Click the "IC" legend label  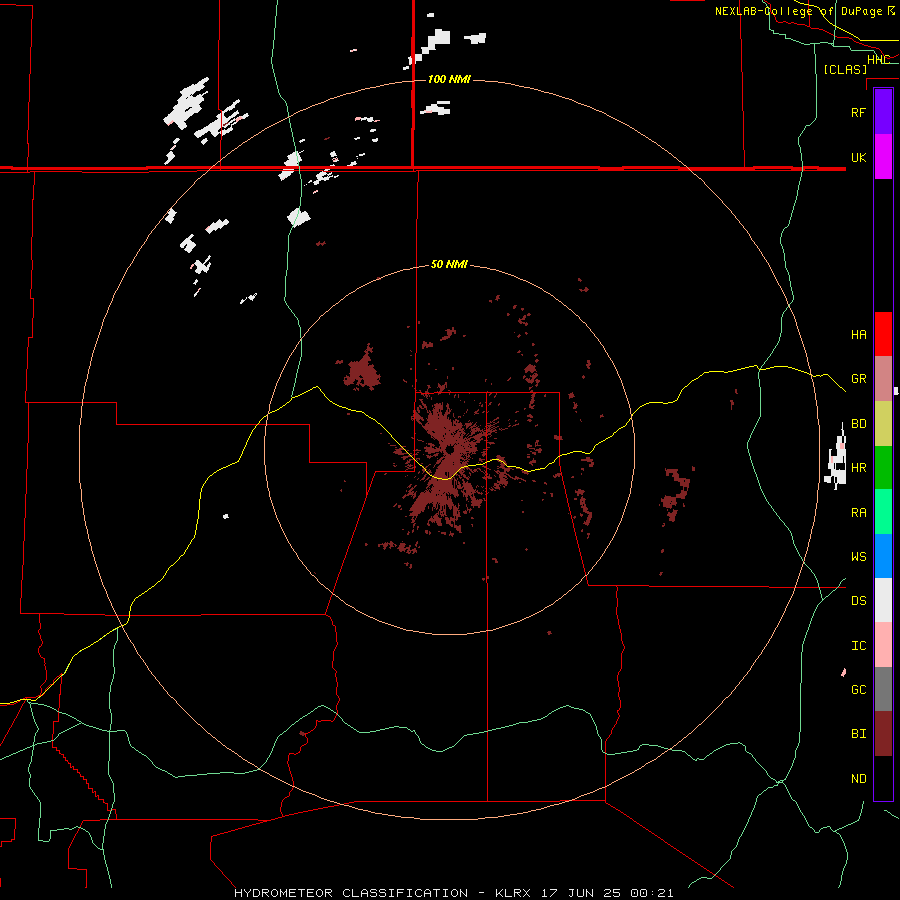[858, 646]
